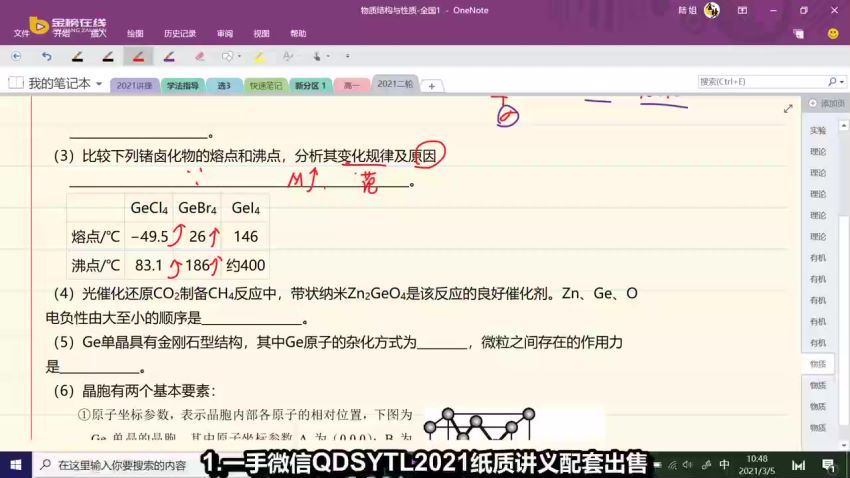
Task: Open the search scope dropdown arrow
Action: tap(842, 82)
